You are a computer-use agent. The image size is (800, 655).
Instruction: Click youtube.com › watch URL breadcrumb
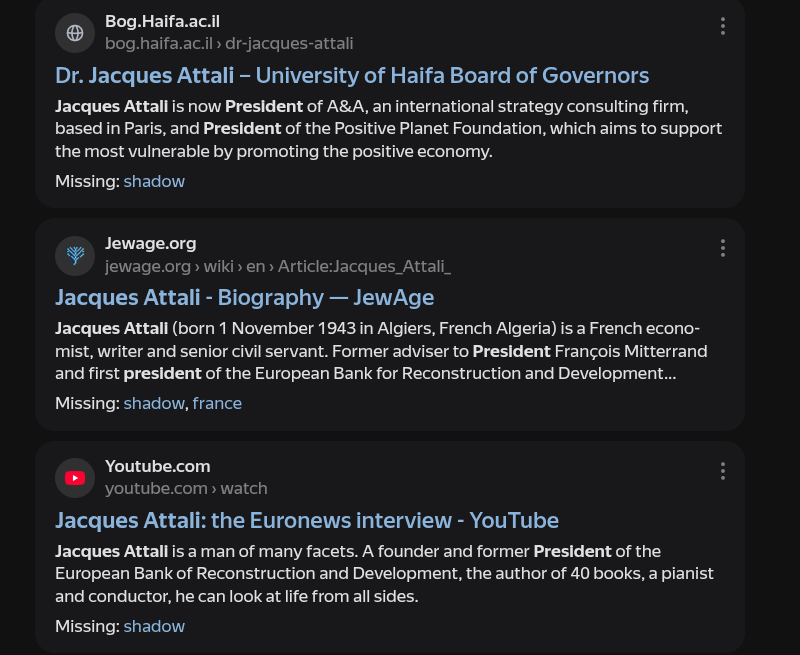186,489
